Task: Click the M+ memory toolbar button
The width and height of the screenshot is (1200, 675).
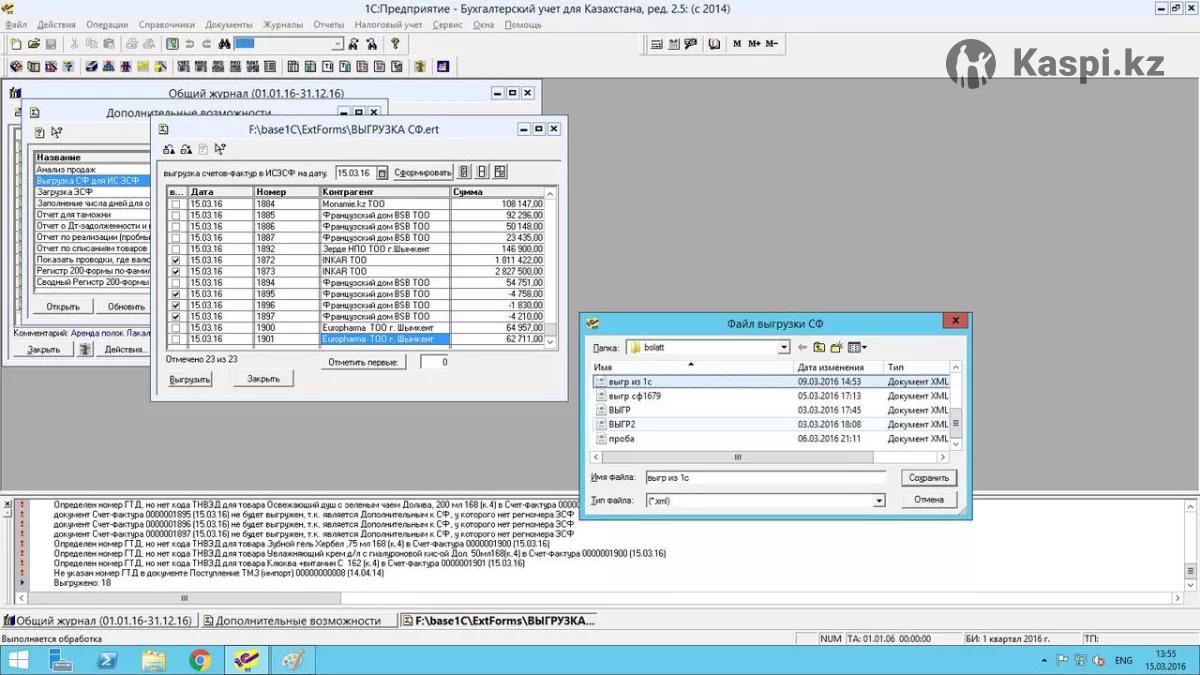Action: pos(754,44)
